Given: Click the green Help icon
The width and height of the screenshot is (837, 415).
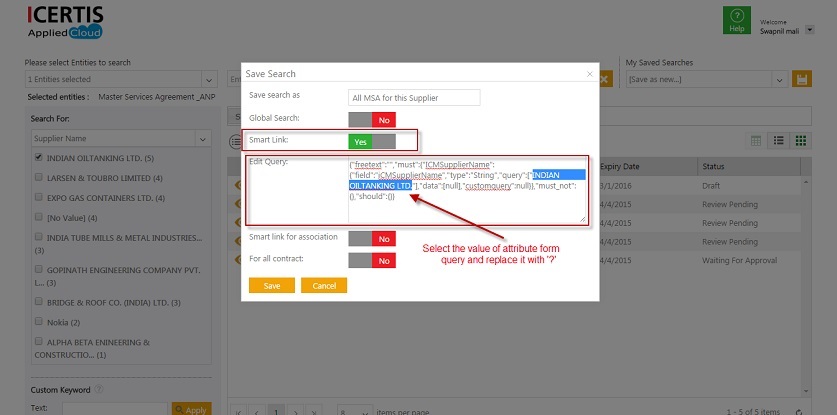Looking at the screenshot, I should pyautogui.click(x=737, y=21).
